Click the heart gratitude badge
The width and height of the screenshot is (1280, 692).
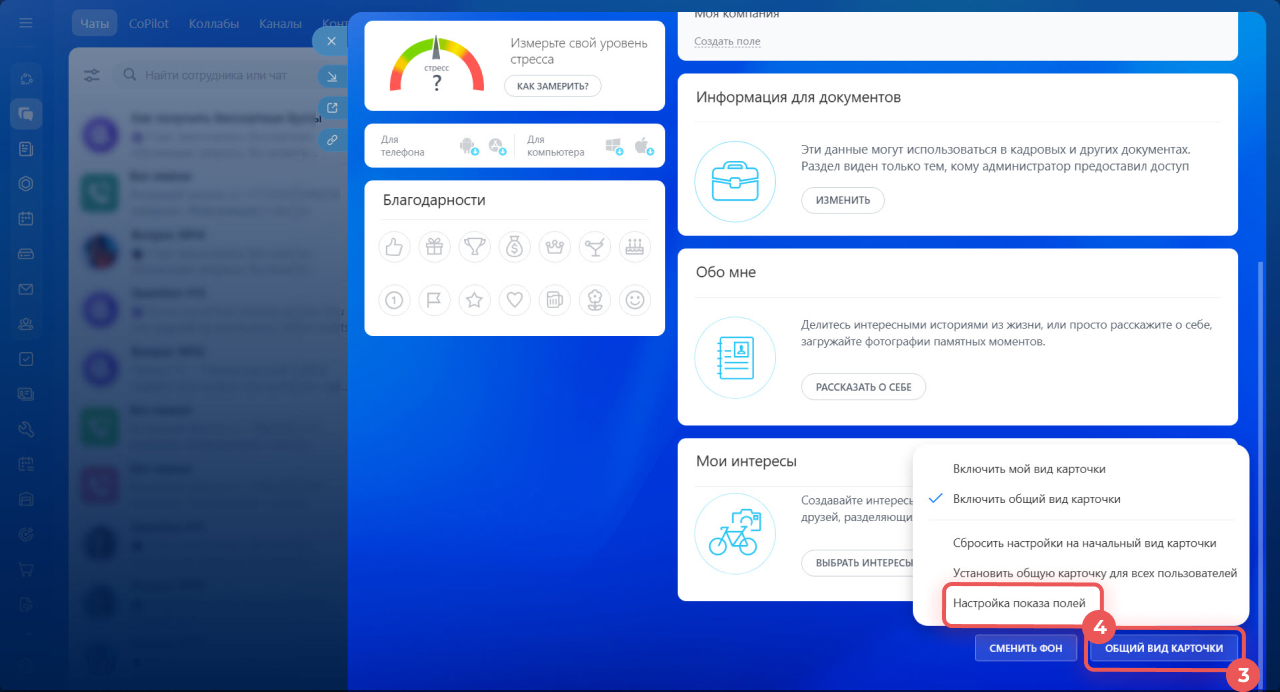click(x=514, y=299)
